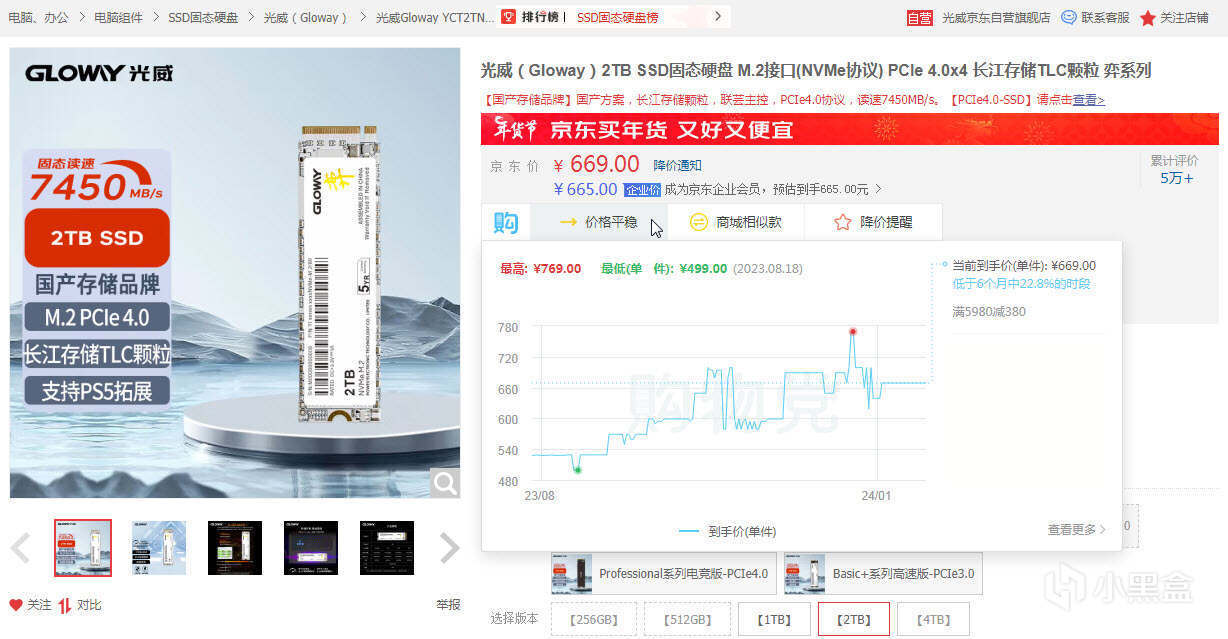Screen dimensions: 1228x639
Task: Click 查看更多 in price chart popup
Action: point(1076,530)
